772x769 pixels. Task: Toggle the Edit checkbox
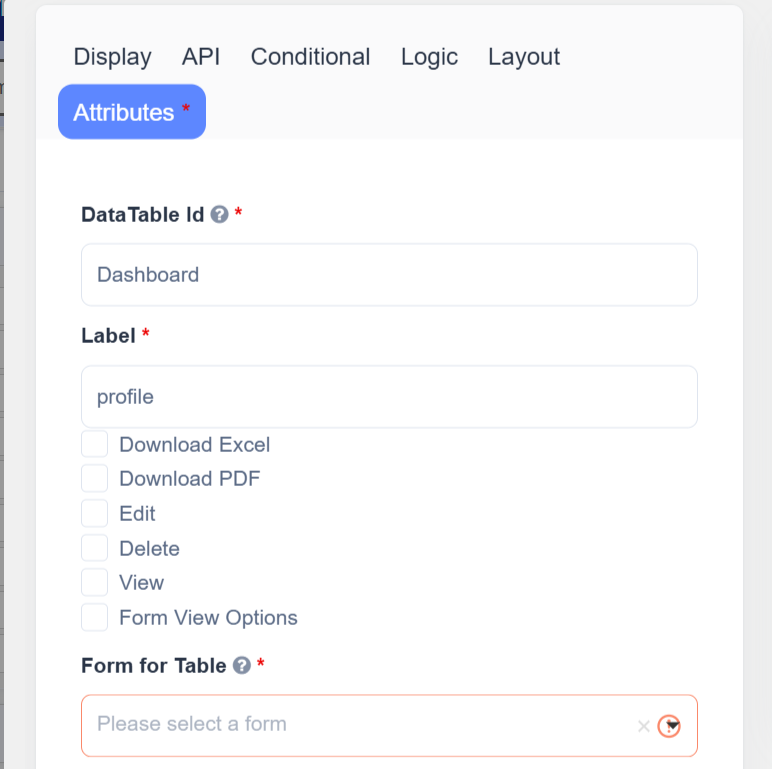(95, 513)
